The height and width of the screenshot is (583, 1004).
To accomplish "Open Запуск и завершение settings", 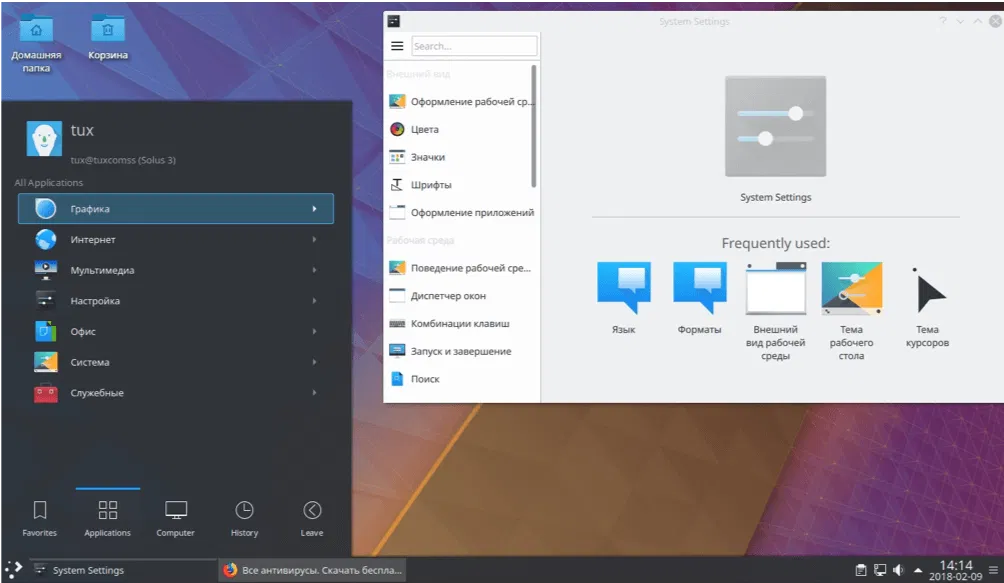I will (x=461, y=351).
